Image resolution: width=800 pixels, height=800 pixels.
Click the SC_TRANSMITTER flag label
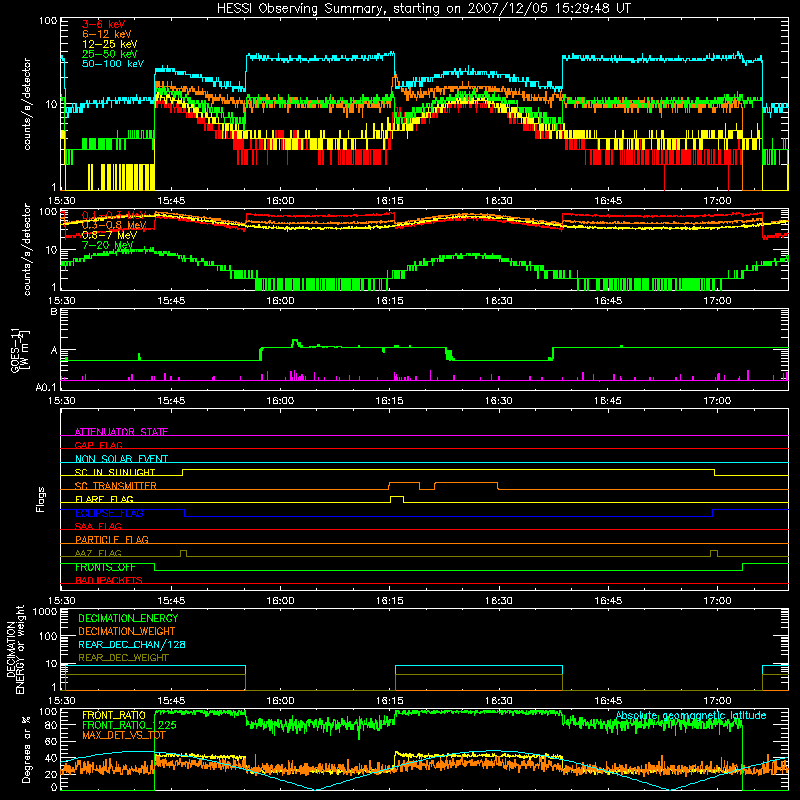tap(116, 485)
